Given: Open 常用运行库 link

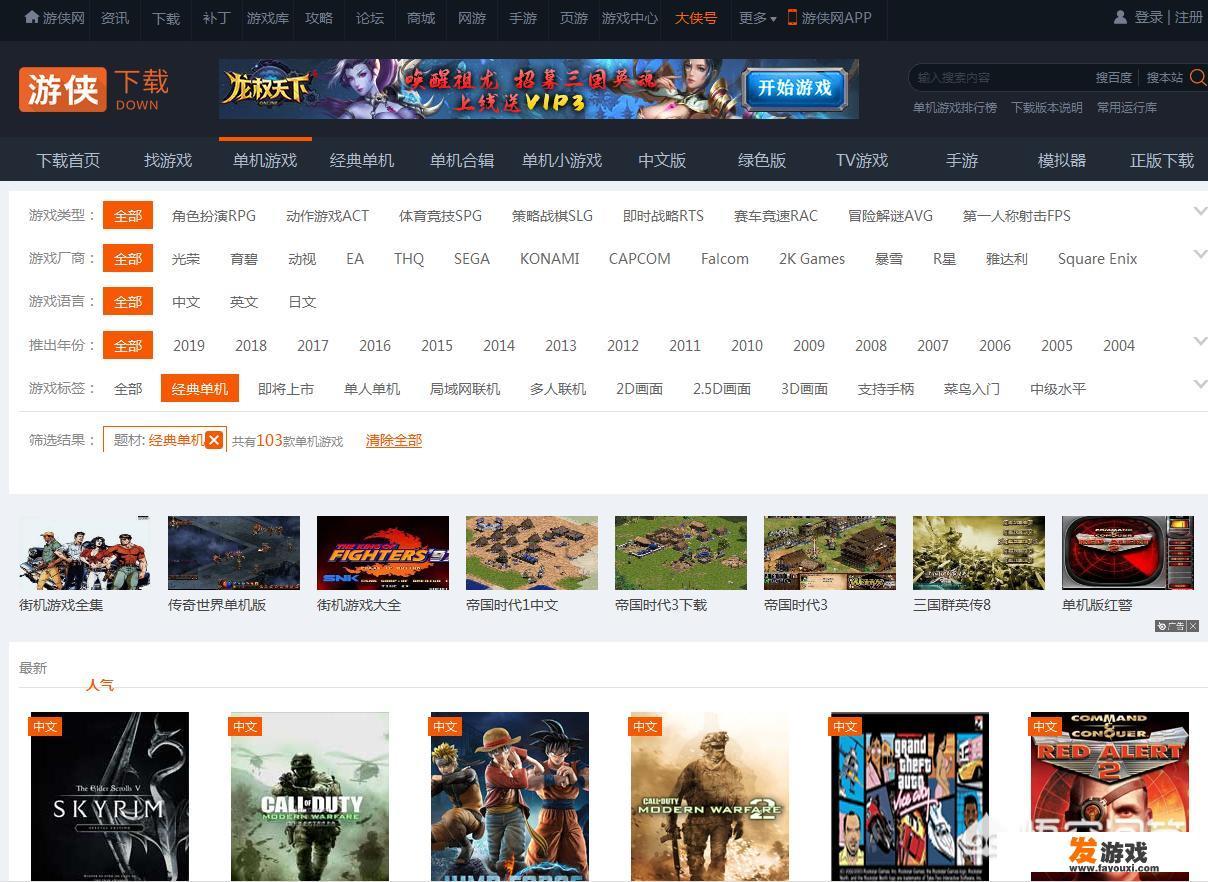Looking at the screenshot, I should pyautogui.click(x=1127, y=107).
